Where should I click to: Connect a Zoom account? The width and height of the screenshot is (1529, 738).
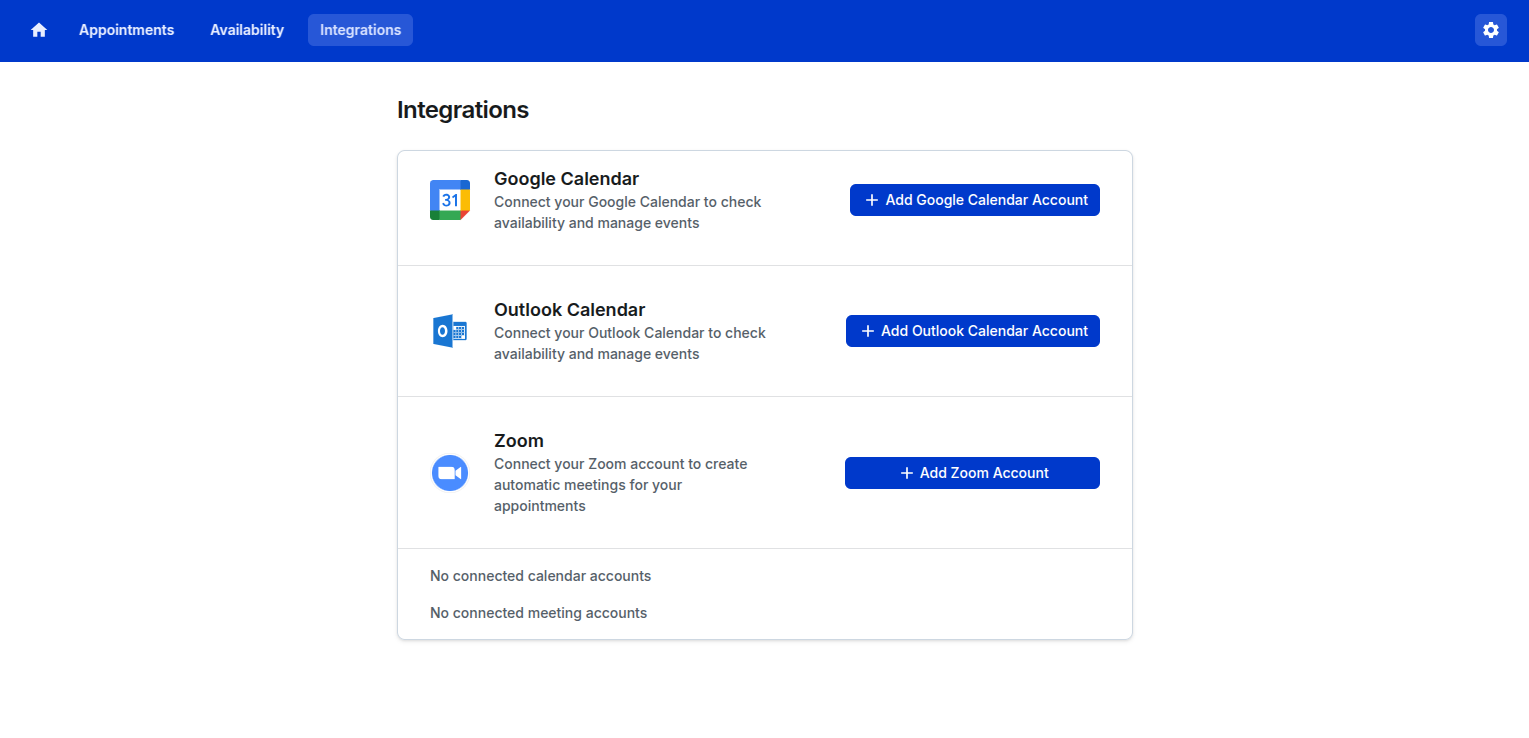click(x=972, y=473)
